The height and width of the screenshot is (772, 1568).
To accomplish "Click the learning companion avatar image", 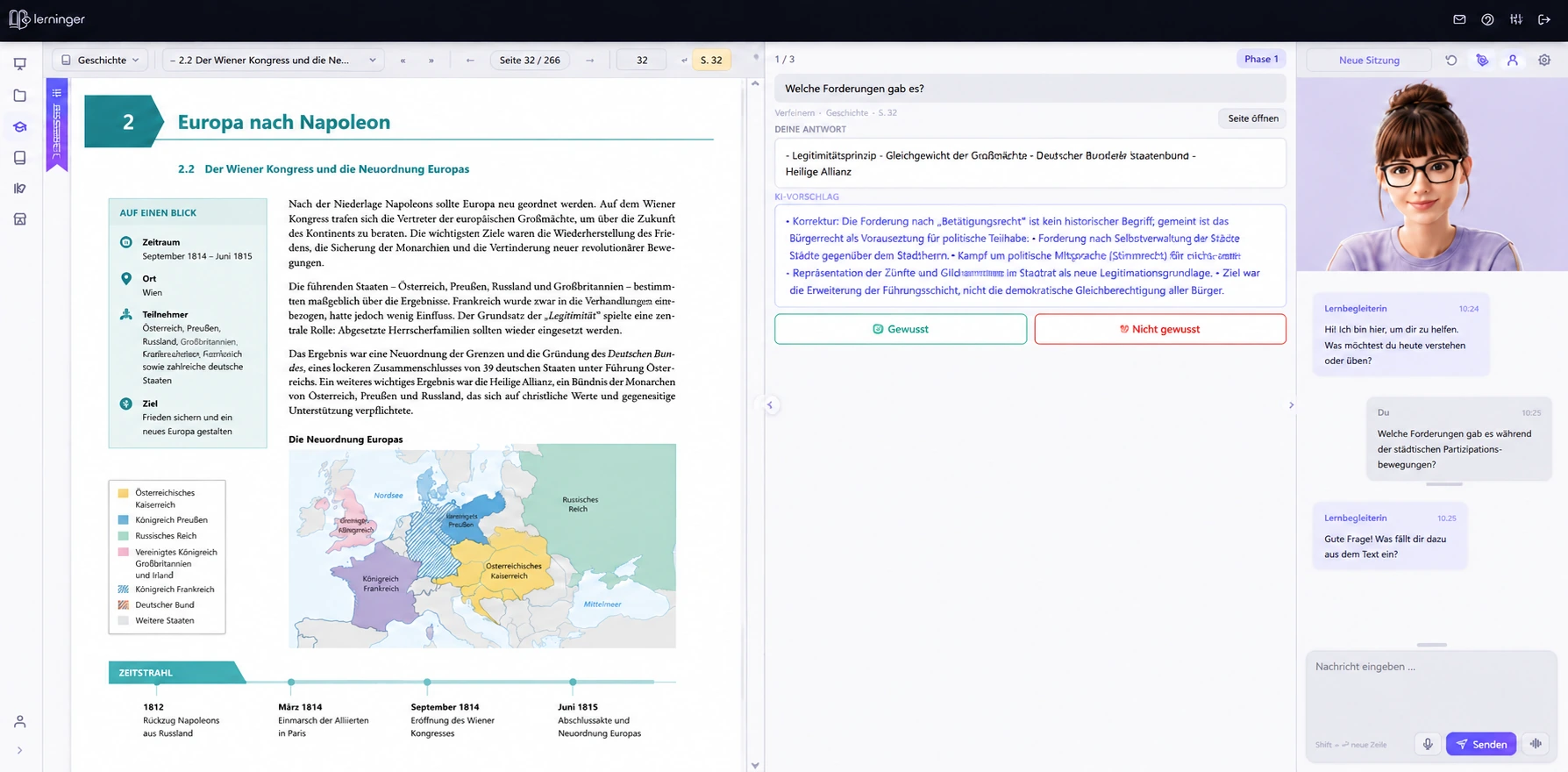I will [x=1431, y=175].
